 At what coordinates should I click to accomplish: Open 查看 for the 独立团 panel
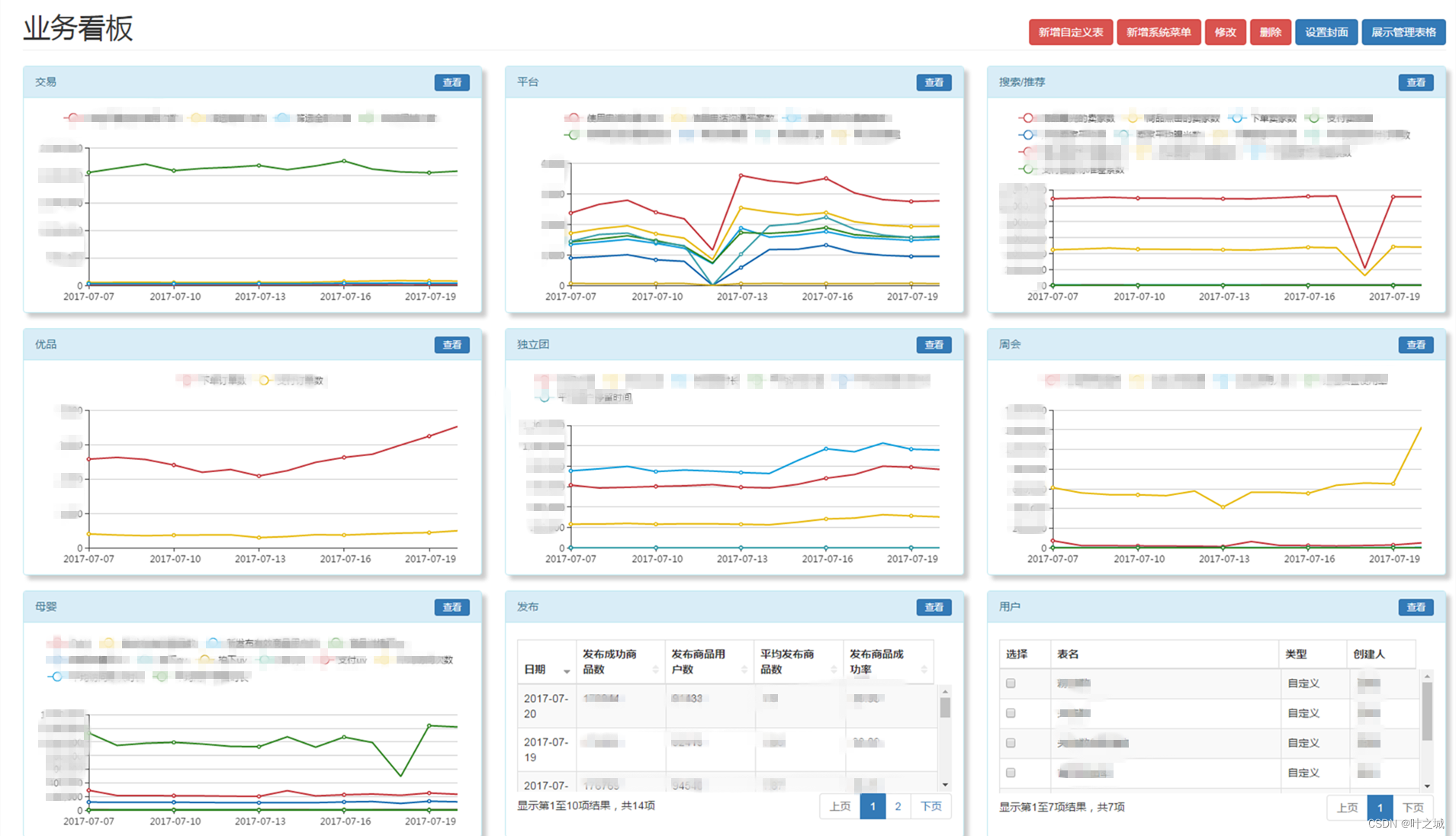934,345
